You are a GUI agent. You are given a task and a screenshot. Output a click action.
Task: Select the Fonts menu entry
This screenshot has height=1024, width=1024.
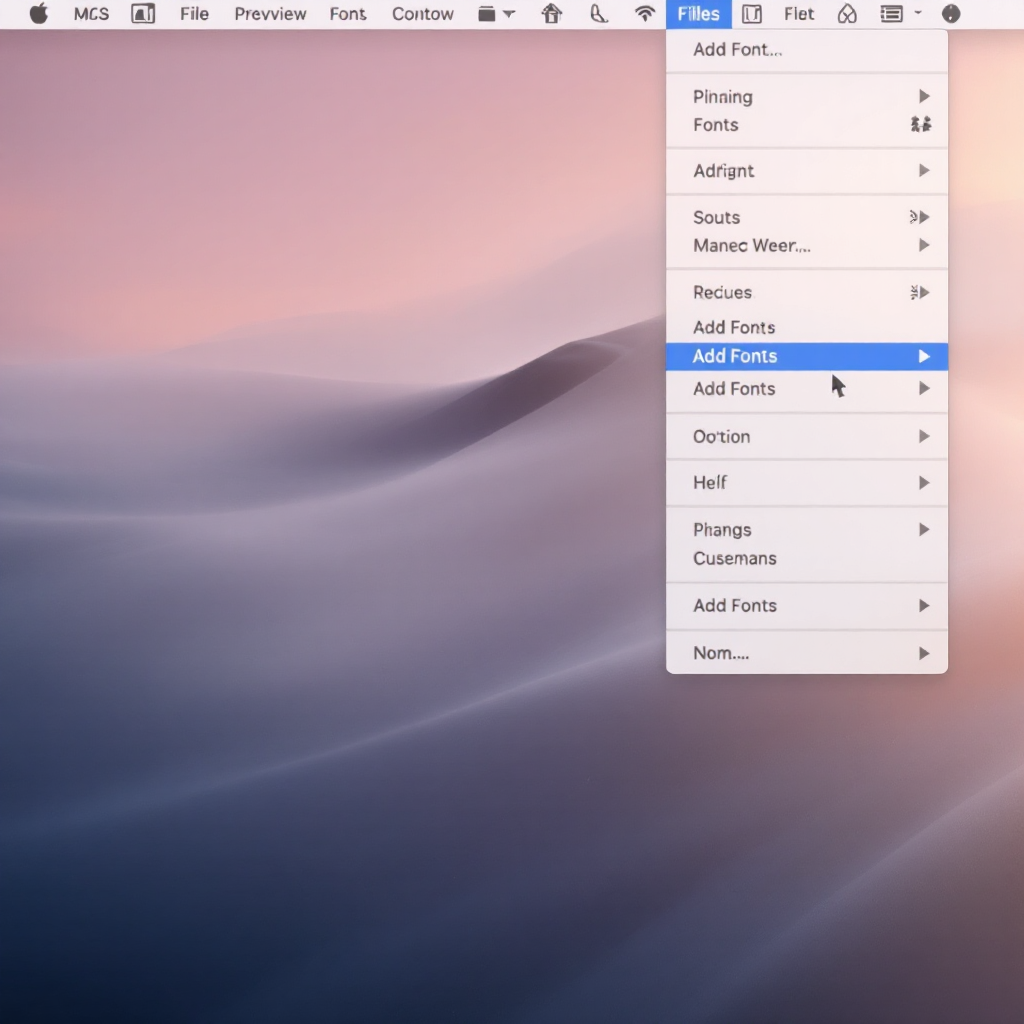click(x=807, y=125)
